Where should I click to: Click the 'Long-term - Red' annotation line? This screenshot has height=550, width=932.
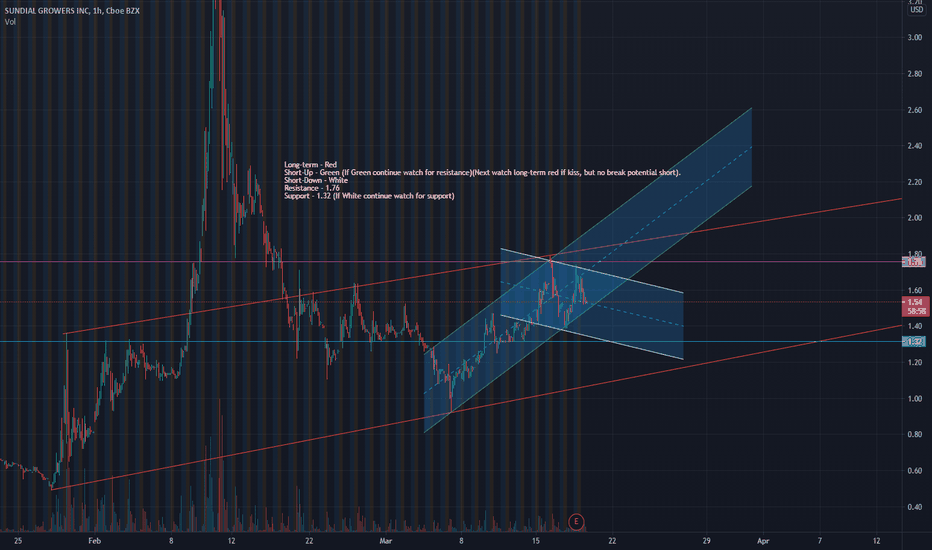point(310,165)
